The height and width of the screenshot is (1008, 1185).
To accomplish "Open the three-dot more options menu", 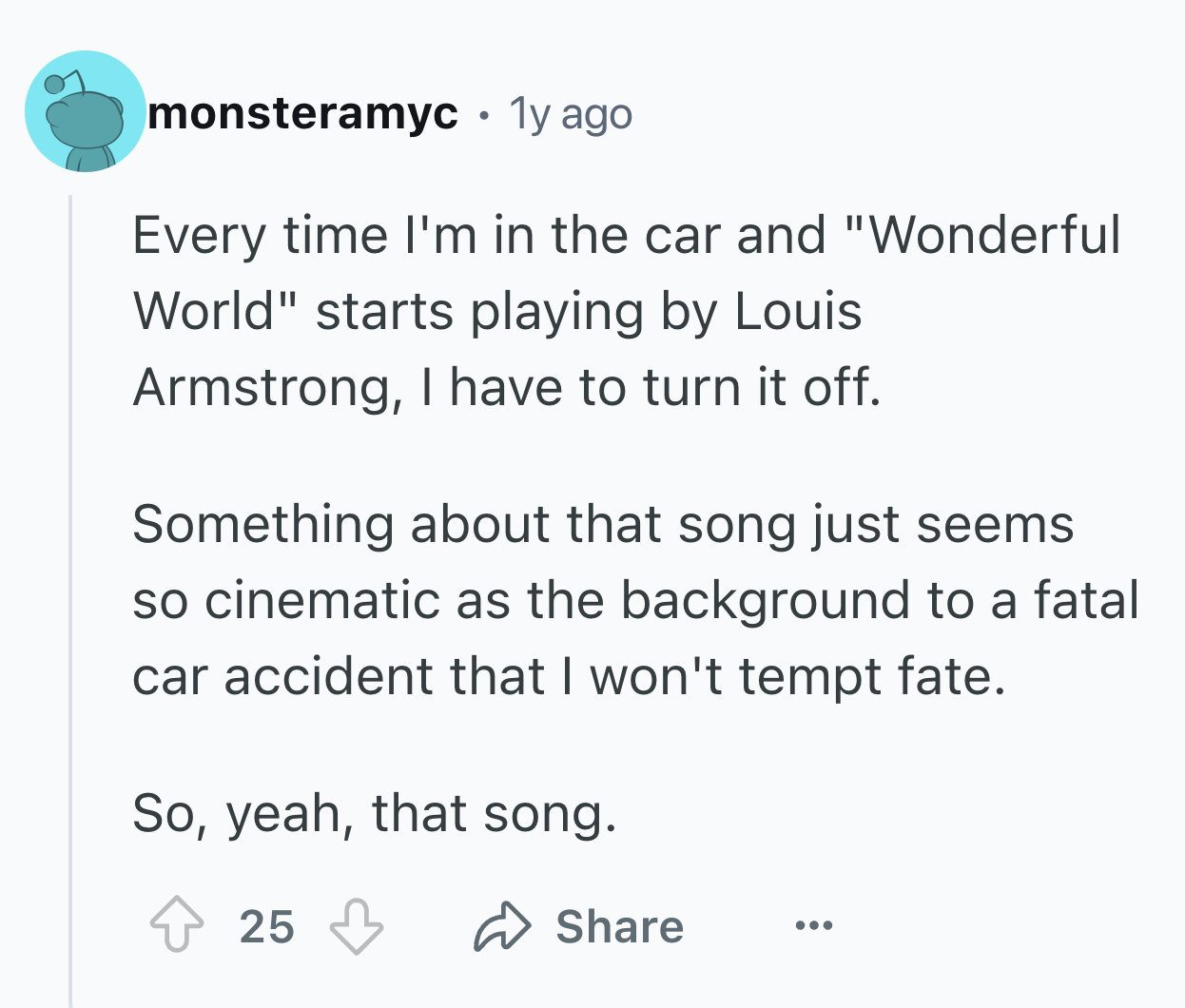I will tap(815, 925).
